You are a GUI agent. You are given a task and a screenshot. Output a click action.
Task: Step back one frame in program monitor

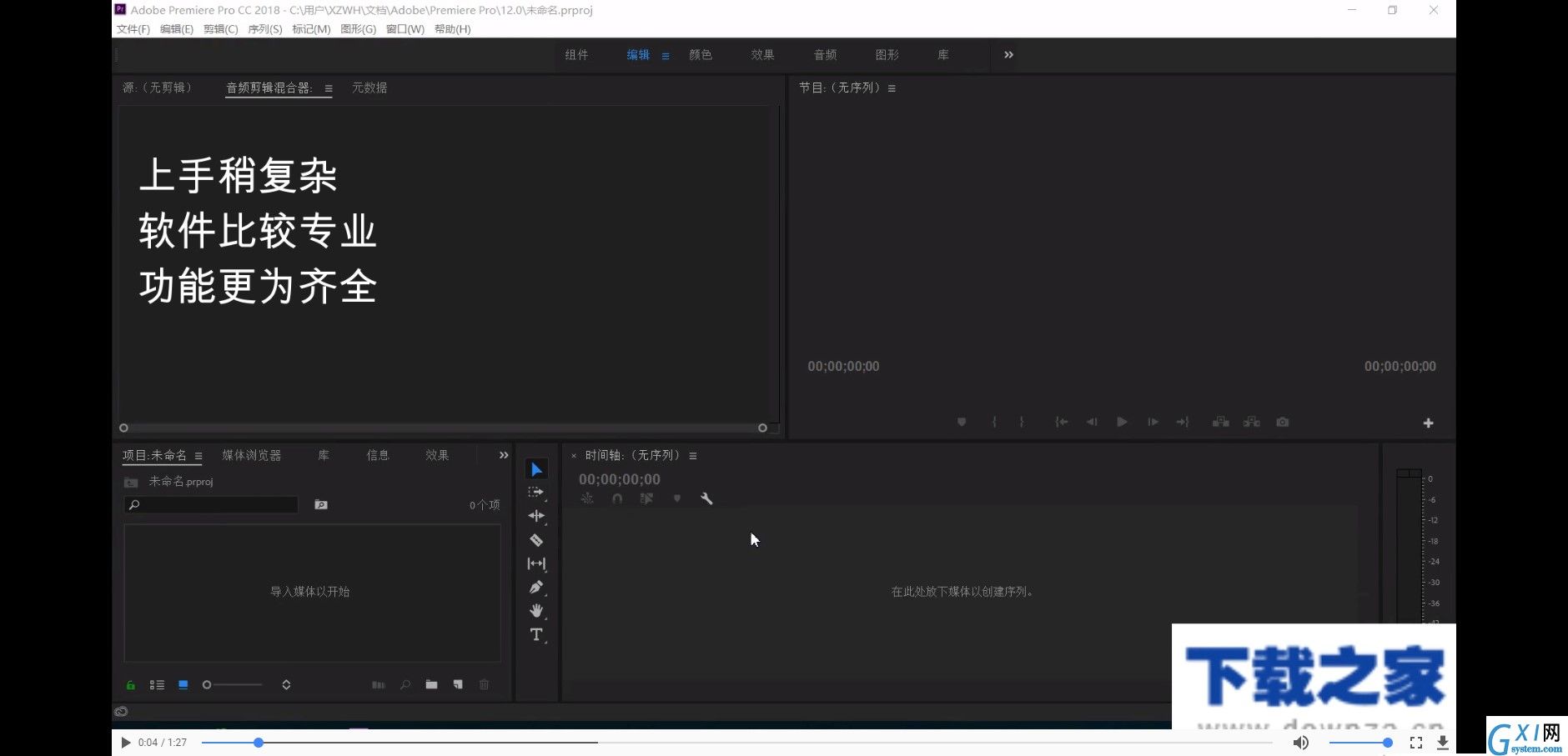click(1092, 423)
